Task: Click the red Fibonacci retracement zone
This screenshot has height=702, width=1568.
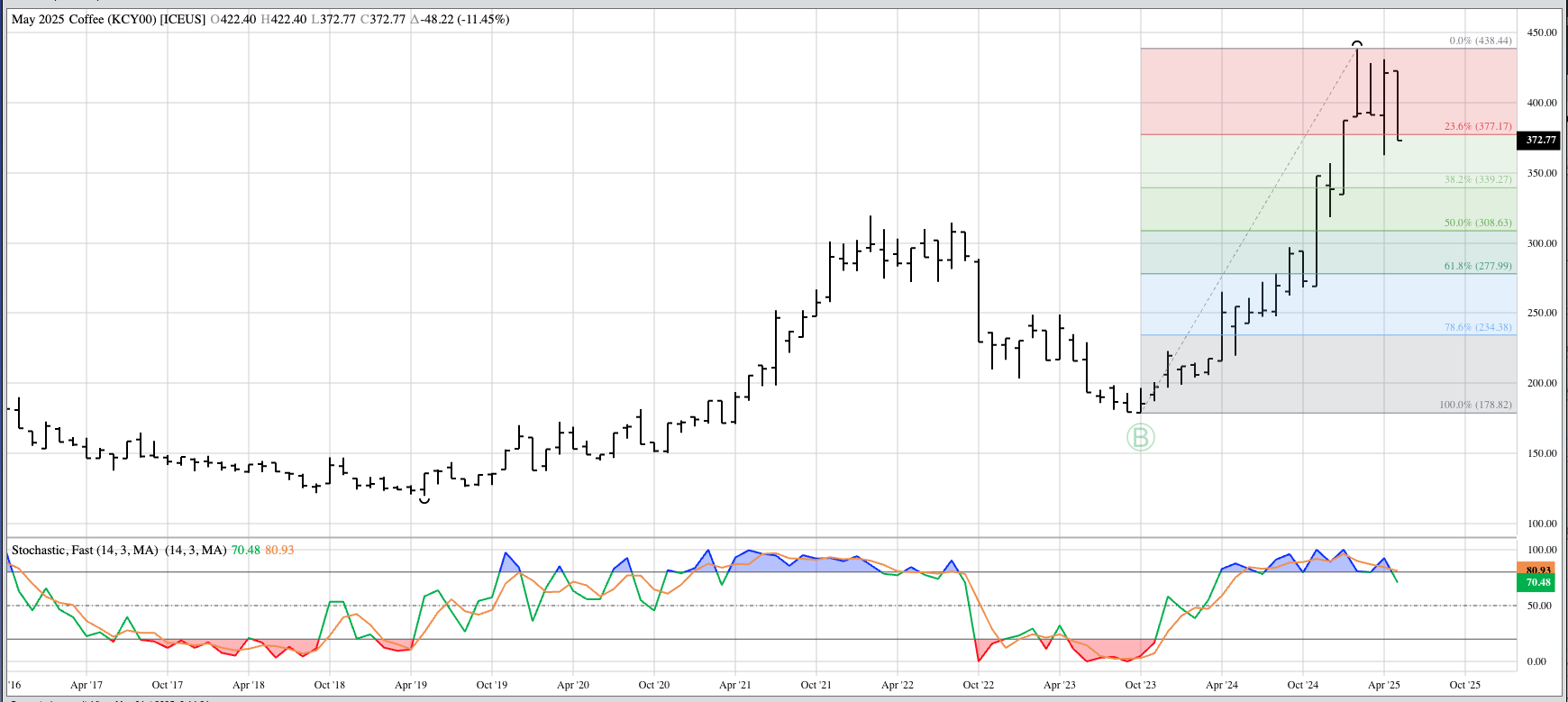Action: point(1244,90)
